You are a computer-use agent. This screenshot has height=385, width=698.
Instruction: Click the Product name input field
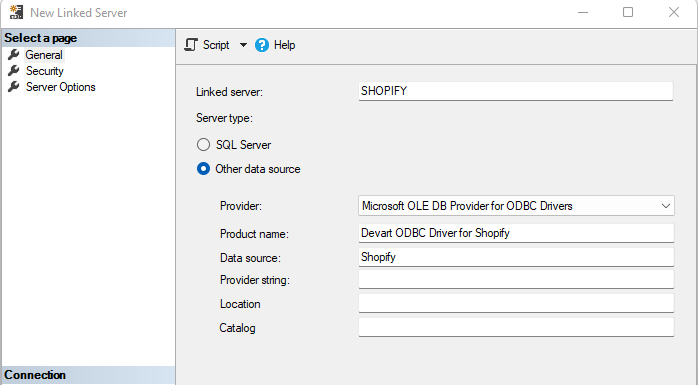pos(516,233)
